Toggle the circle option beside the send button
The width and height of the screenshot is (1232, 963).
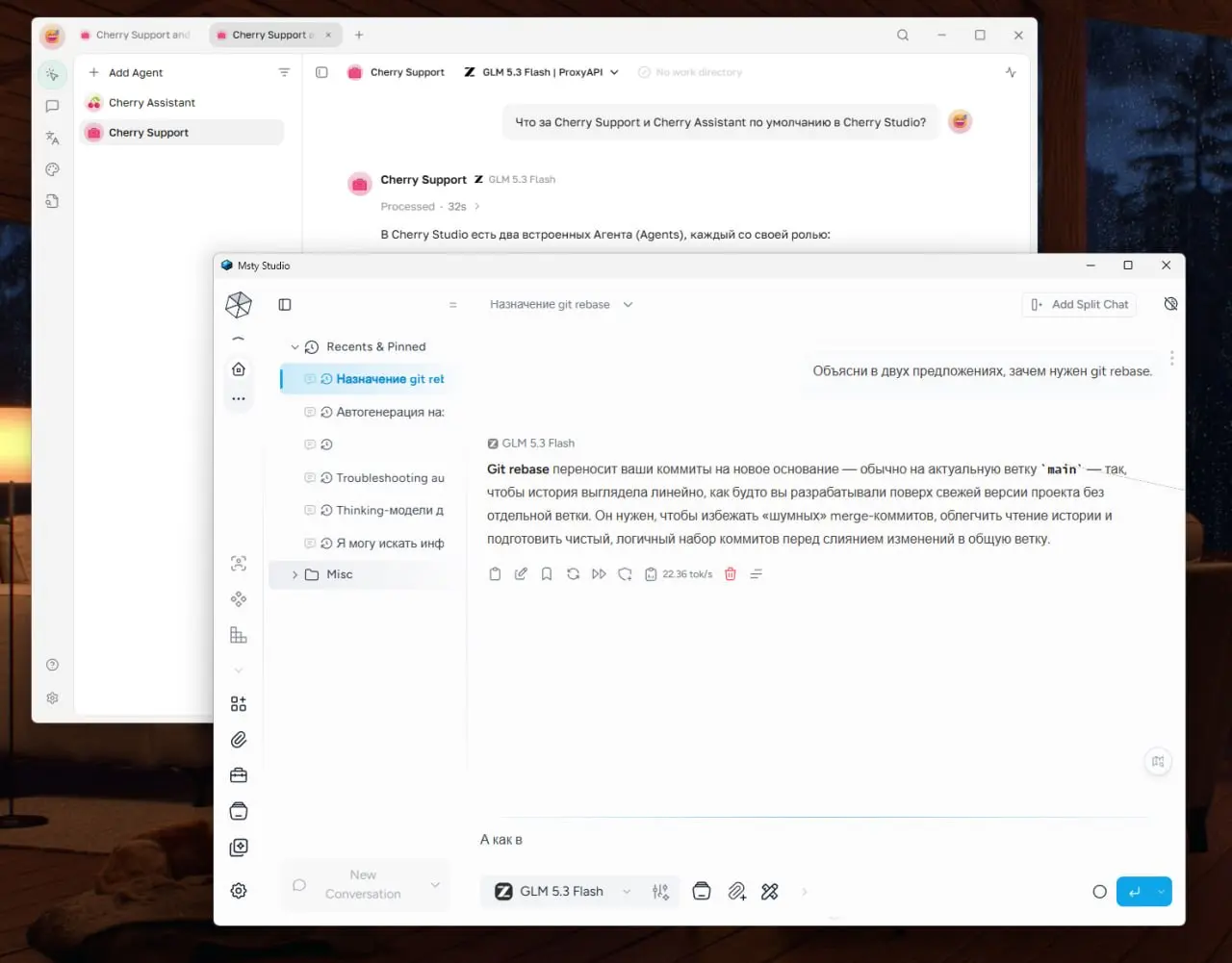[x=1099, y=892]
